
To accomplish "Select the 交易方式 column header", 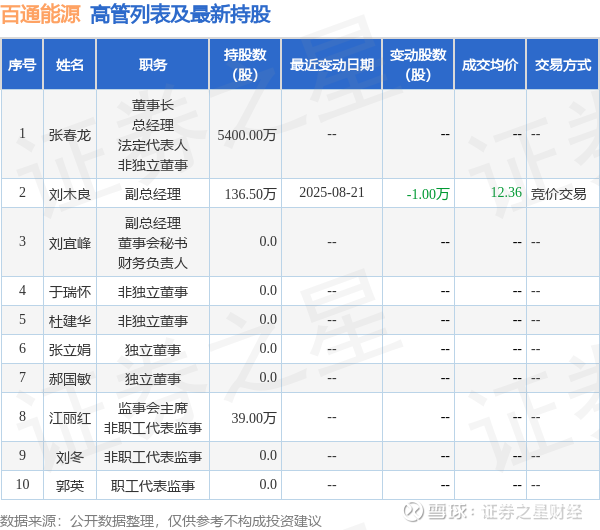I will point(563,65).
